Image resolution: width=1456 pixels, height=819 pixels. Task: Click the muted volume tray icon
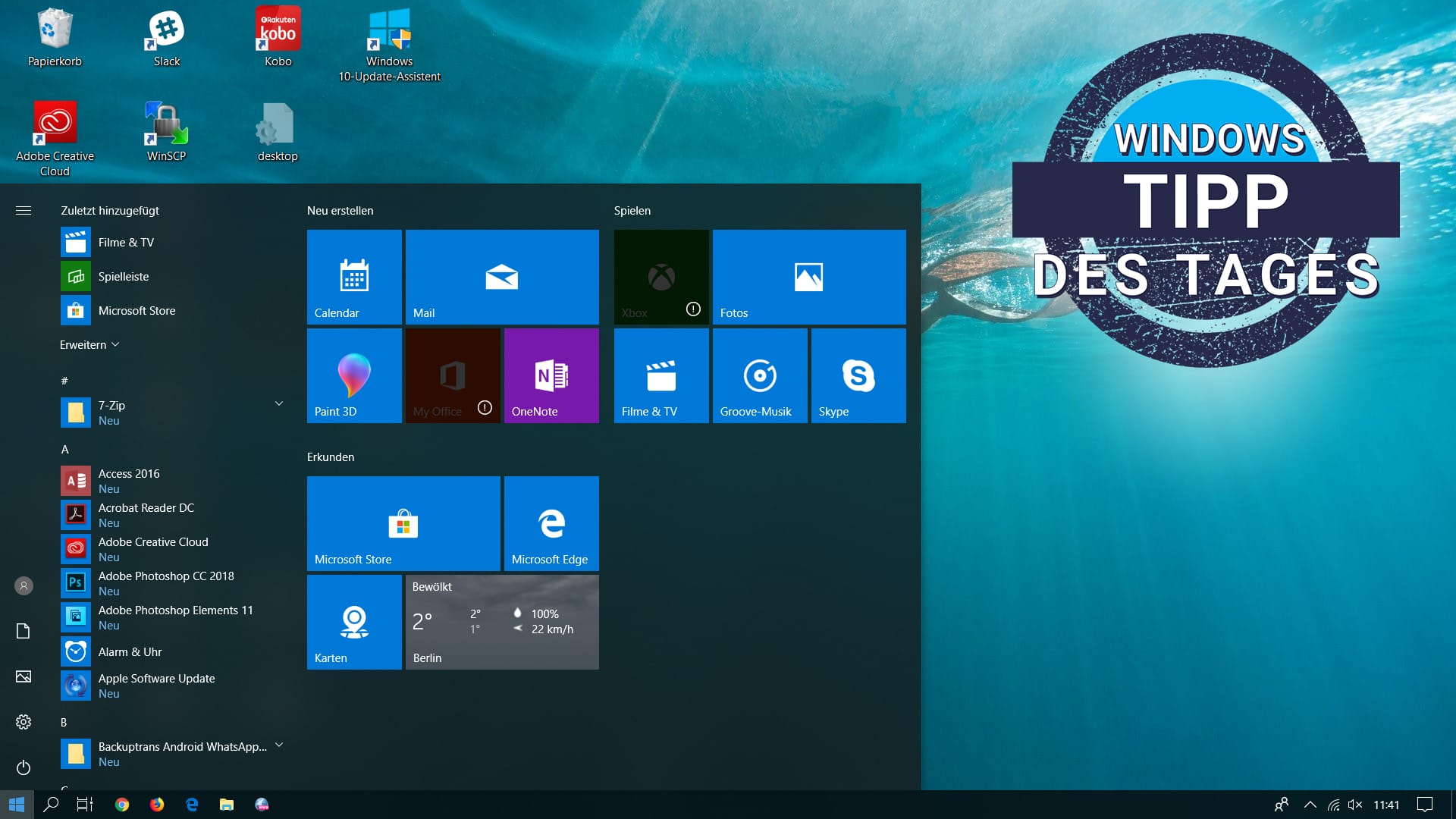point(1355,805)
